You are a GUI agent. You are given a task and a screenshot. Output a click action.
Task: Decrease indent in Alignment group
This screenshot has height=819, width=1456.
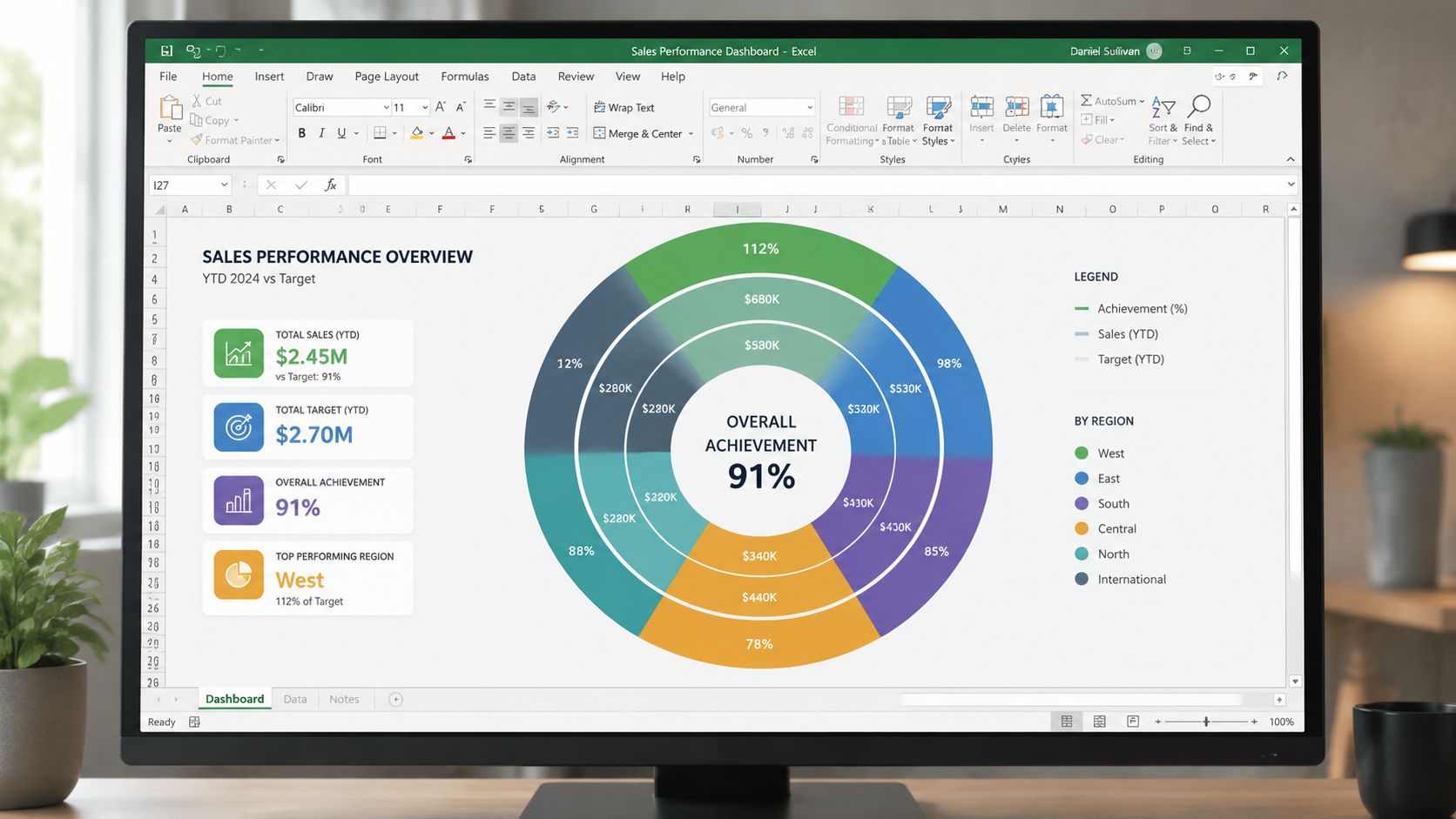553,133
